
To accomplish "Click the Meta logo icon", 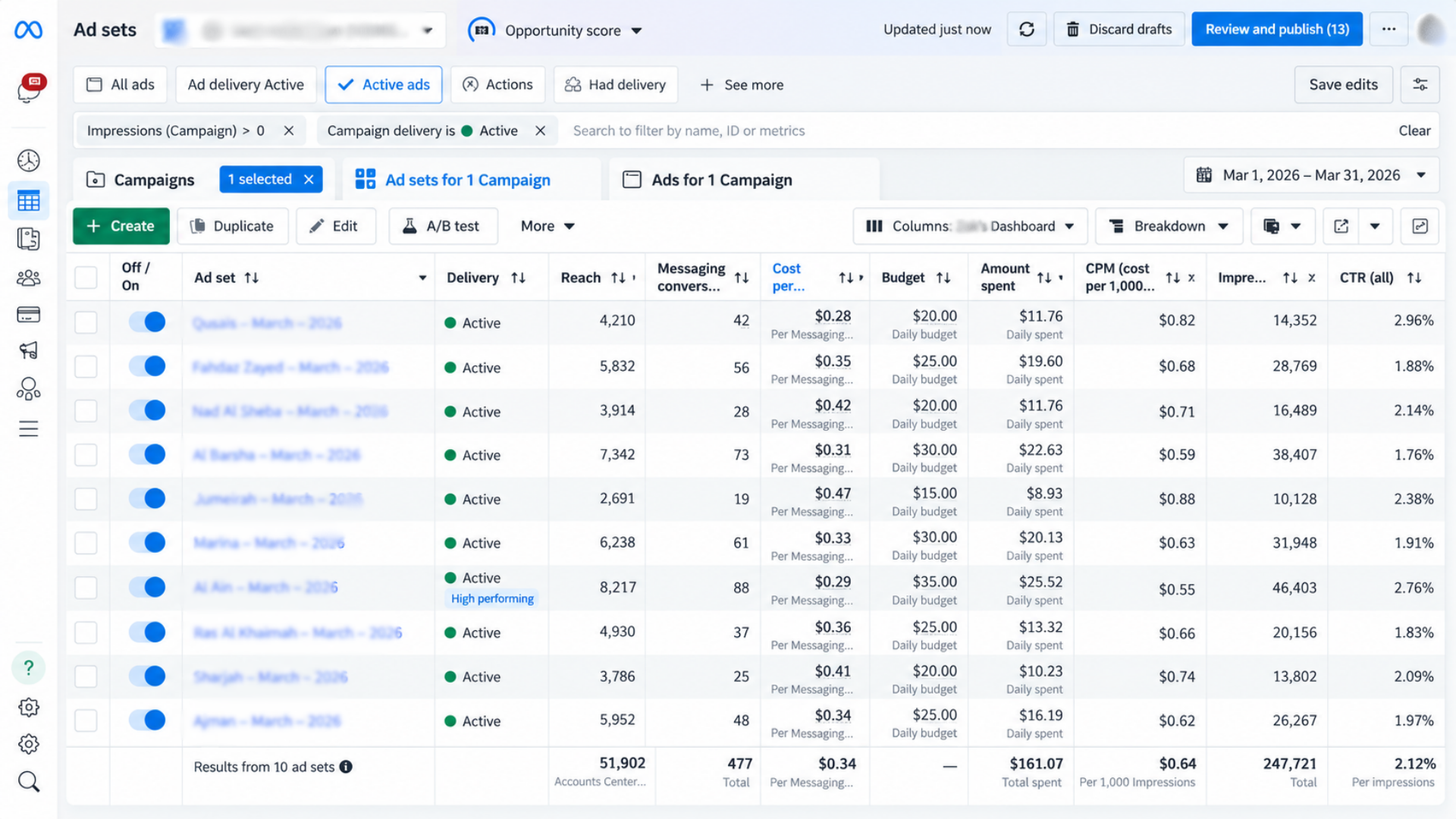I will (29, 30).
